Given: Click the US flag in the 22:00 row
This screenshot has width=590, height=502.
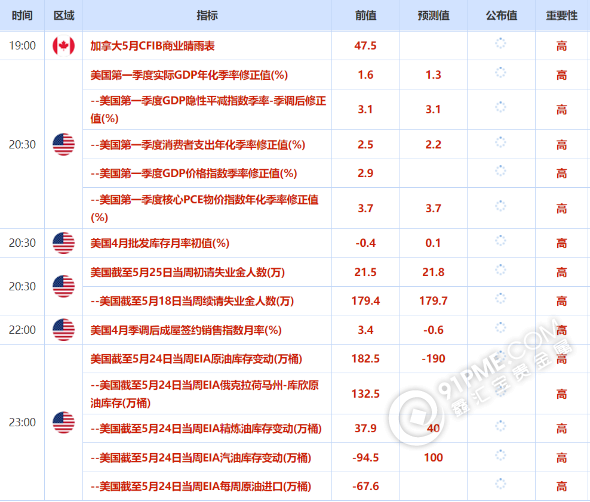Looking at the screenshot, I should point(64,330).
